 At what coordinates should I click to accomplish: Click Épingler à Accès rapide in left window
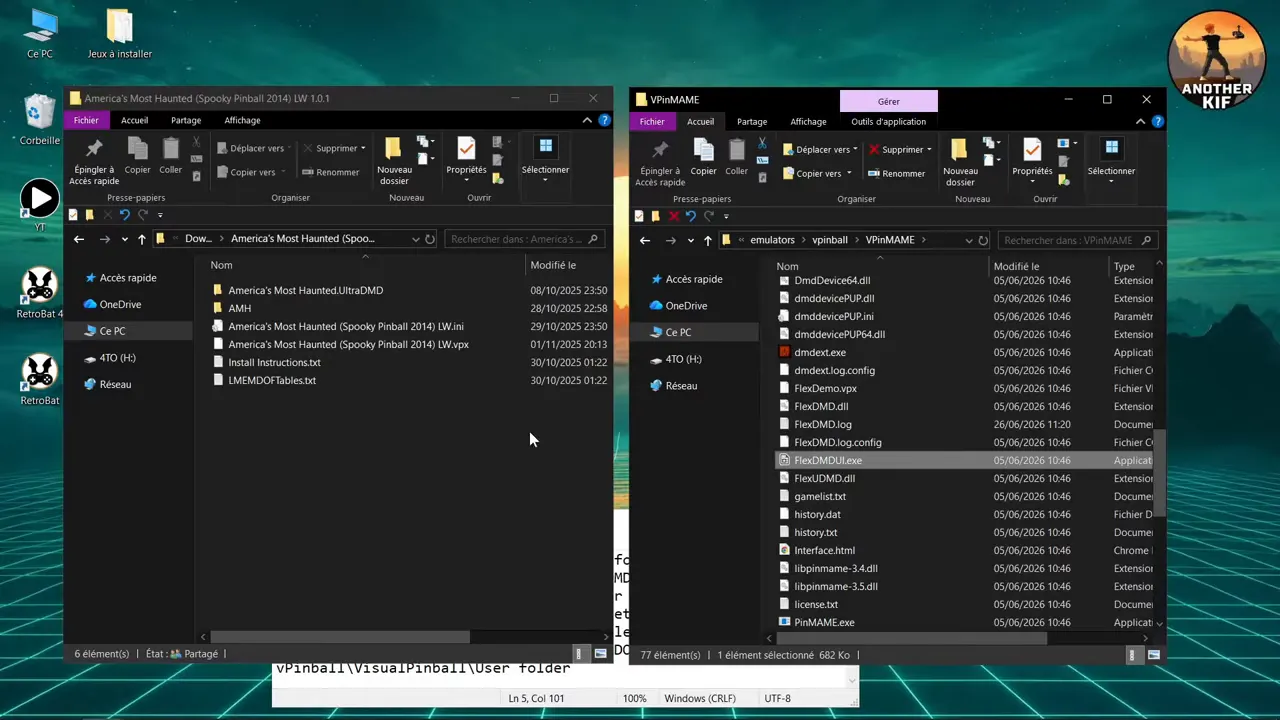(94, 162)
